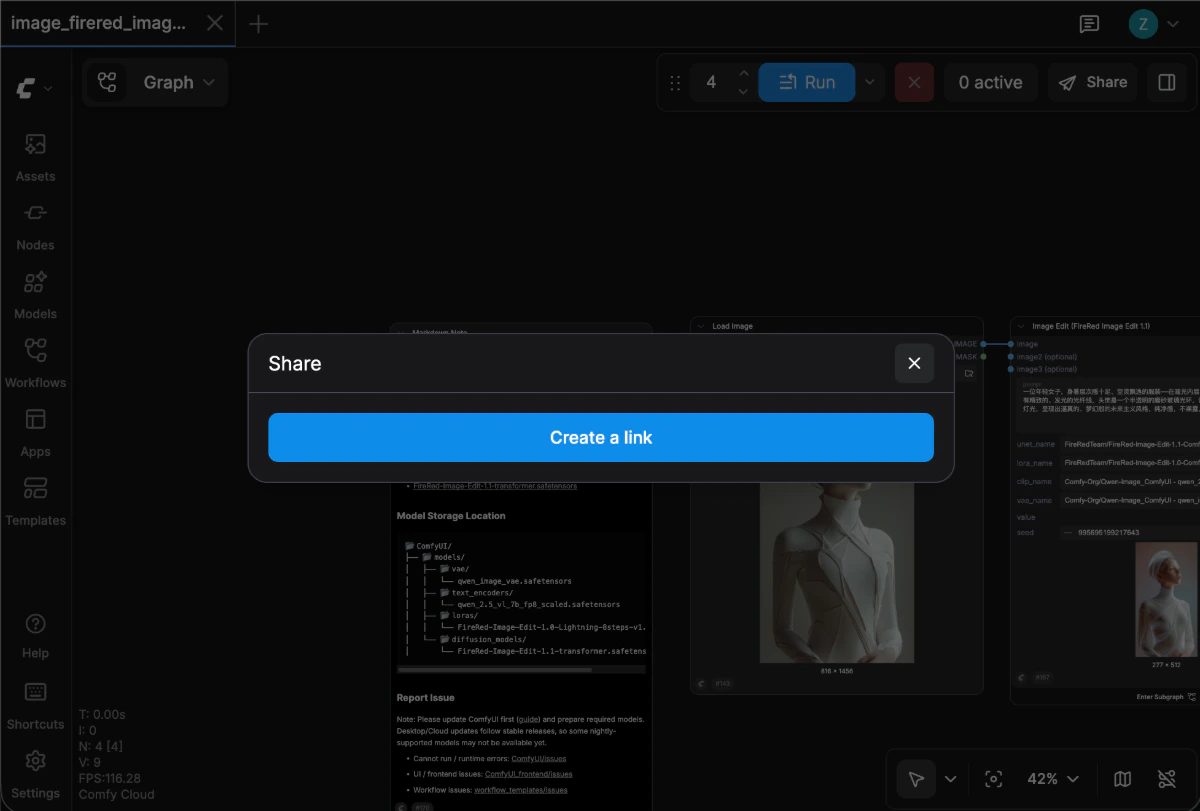Click the Run button

coord(806,82)
